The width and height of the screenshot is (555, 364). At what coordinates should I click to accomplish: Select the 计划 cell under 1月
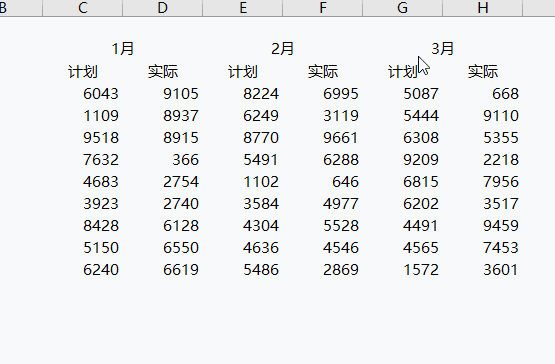[82, 72]
